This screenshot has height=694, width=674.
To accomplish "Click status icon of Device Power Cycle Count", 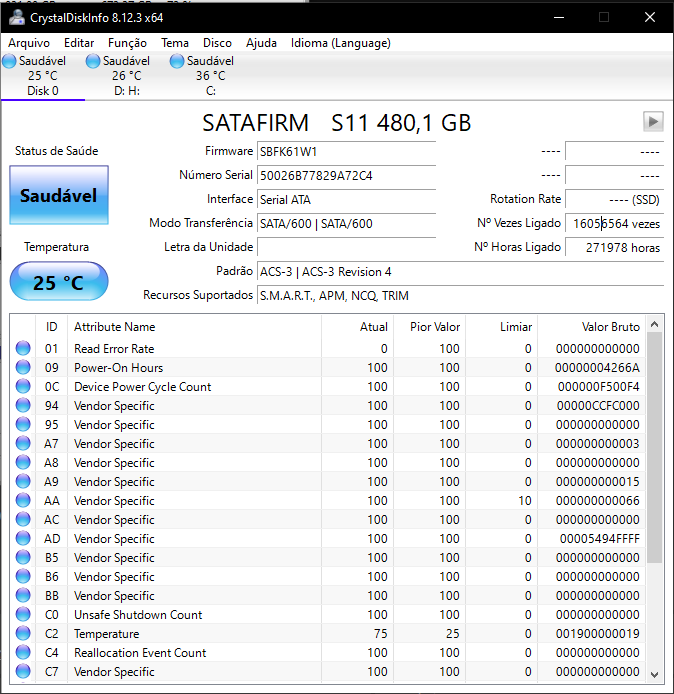I will coord(23,386).
